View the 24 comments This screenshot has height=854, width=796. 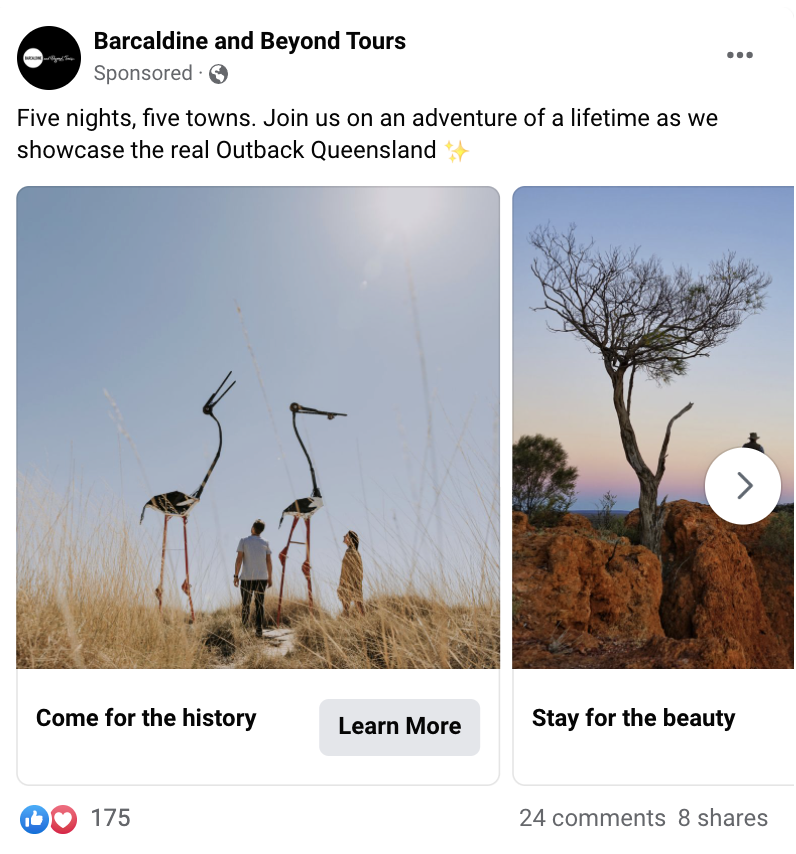coord(592,818)
